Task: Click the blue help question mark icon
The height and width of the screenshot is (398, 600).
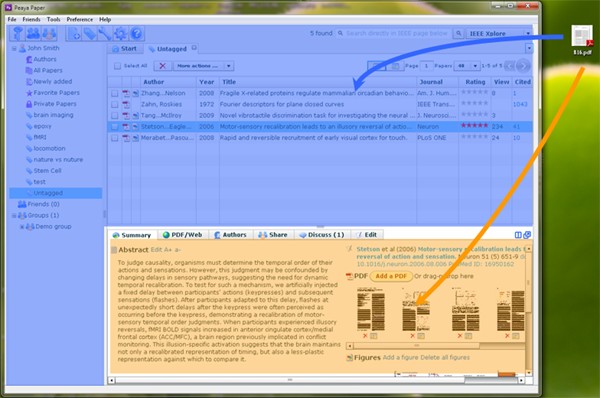Action: click(x=136, y=34)
